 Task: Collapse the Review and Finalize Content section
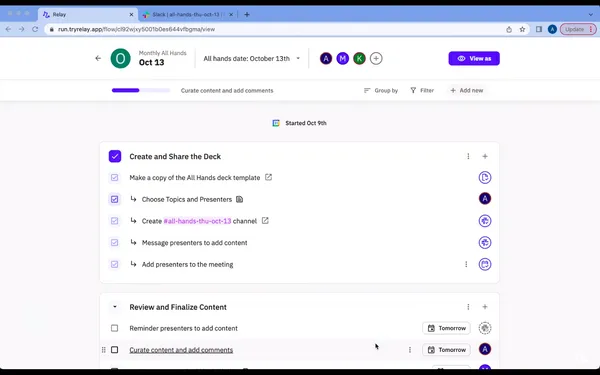pyautogui.click(x=114, y=307)
